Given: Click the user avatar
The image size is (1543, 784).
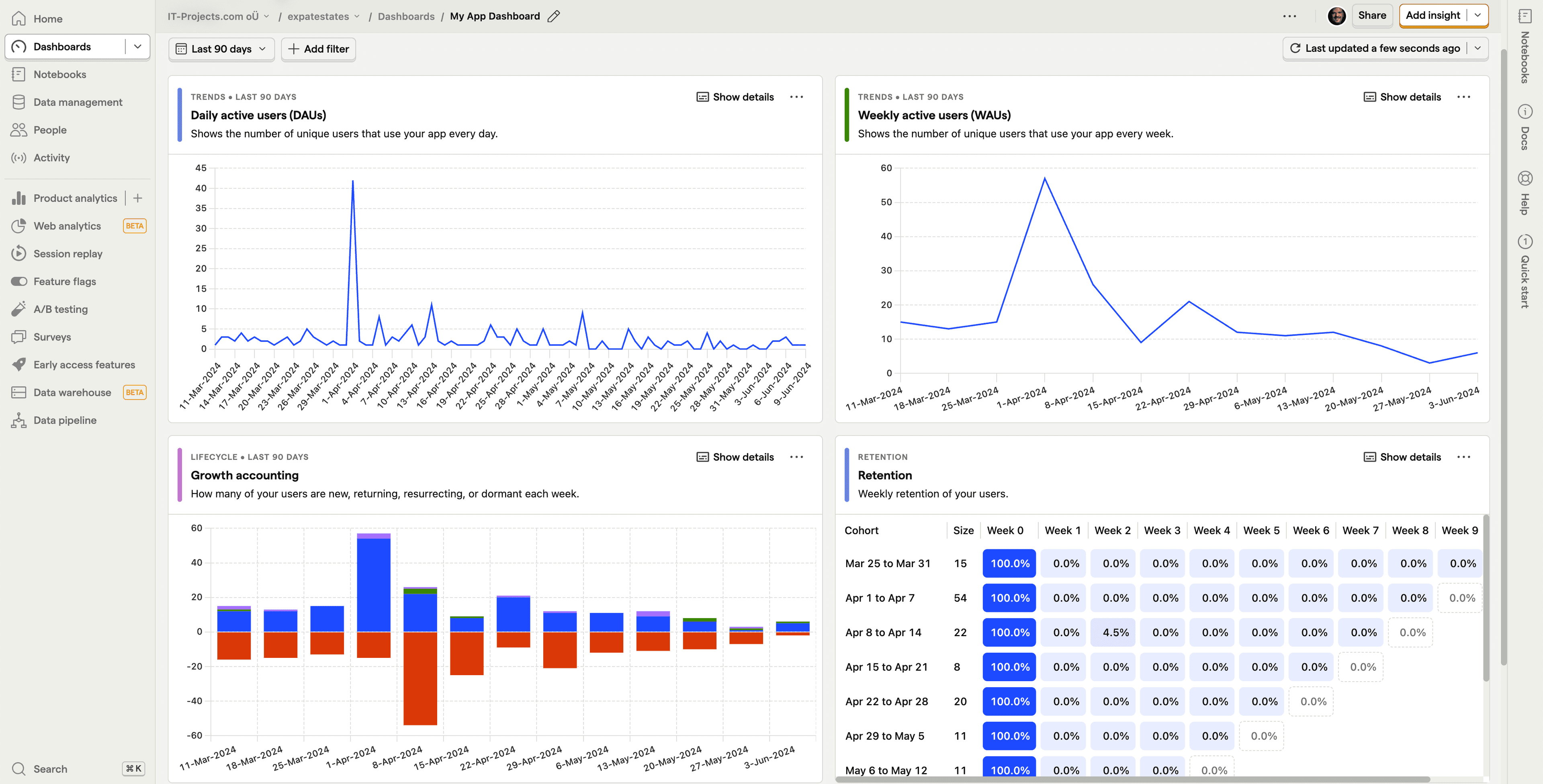Looking at the screenshot, I should point(1336,16).
